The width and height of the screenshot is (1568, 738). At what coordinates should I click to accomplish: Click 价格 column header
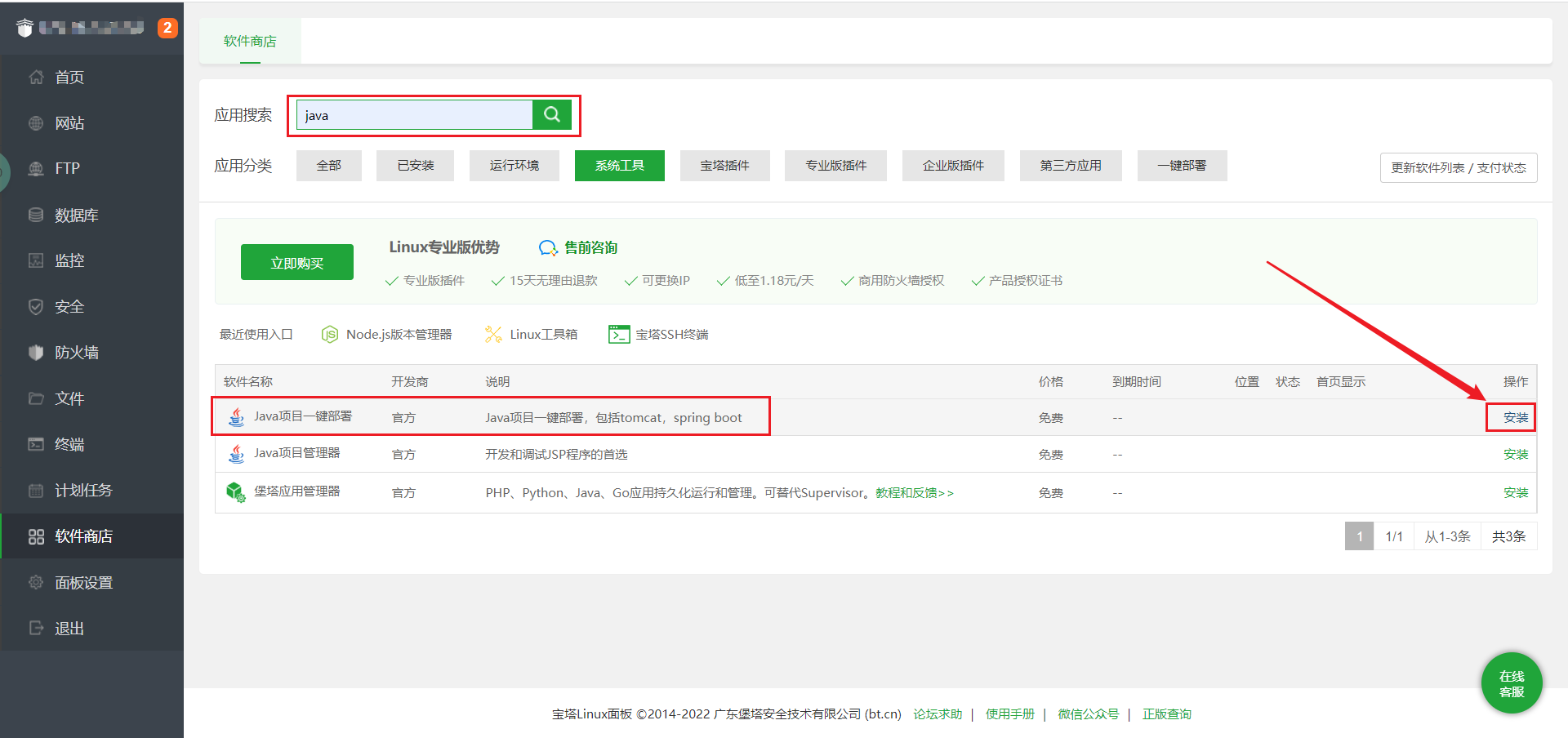coord(1051,381)
